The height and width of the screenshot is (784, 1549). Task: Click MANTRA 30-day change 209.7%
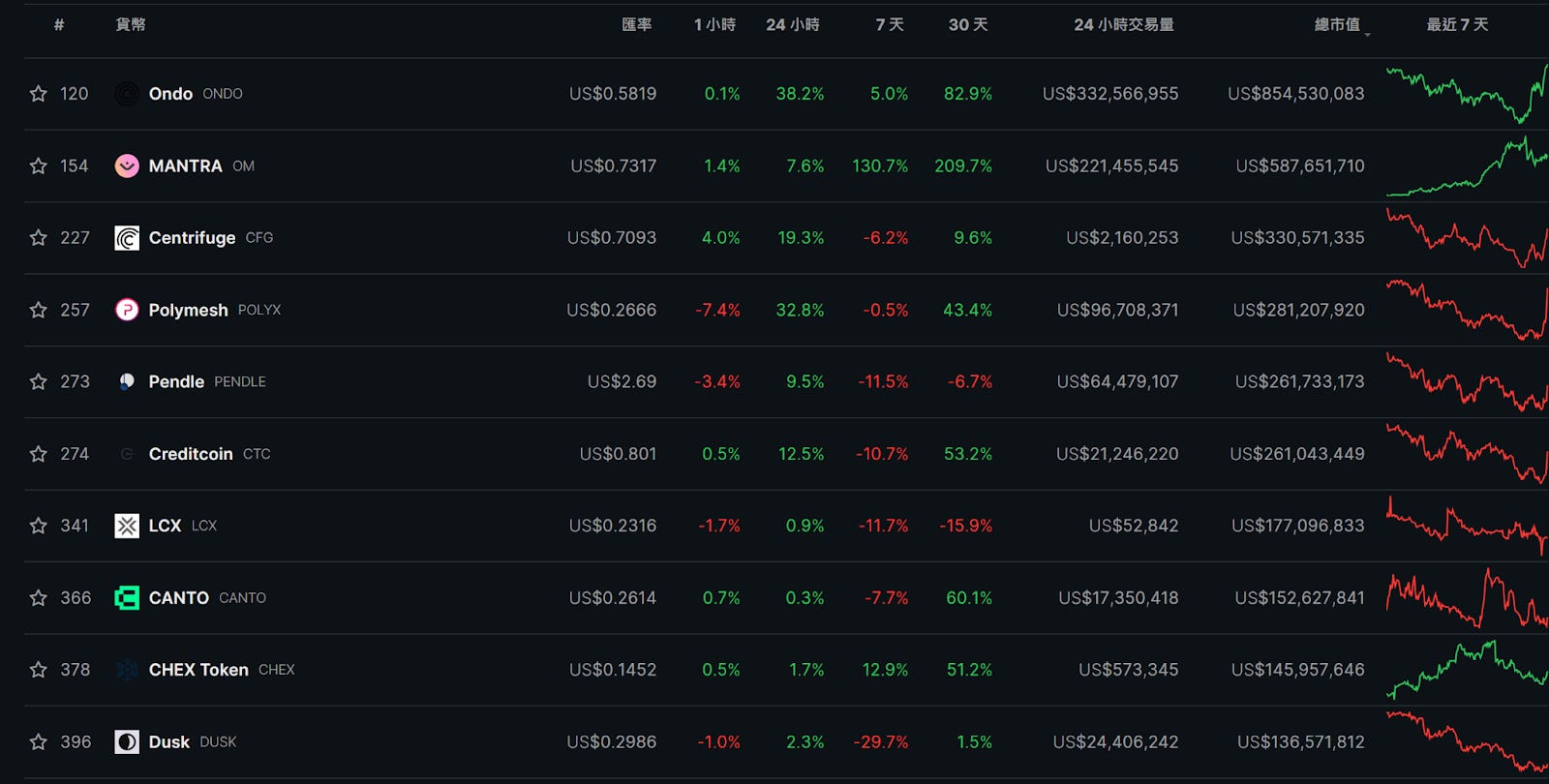click(x=963, y=166)
